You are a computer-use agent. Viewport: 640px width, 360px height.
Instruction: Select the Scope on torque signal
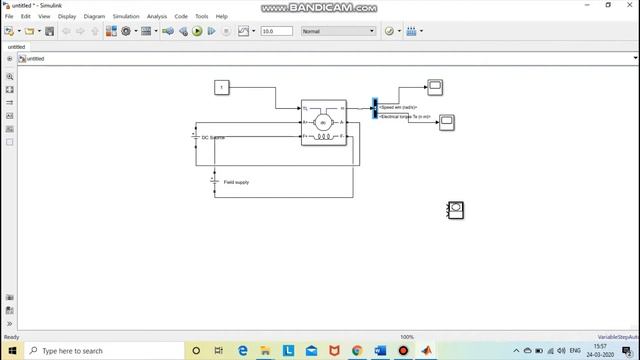447,122
